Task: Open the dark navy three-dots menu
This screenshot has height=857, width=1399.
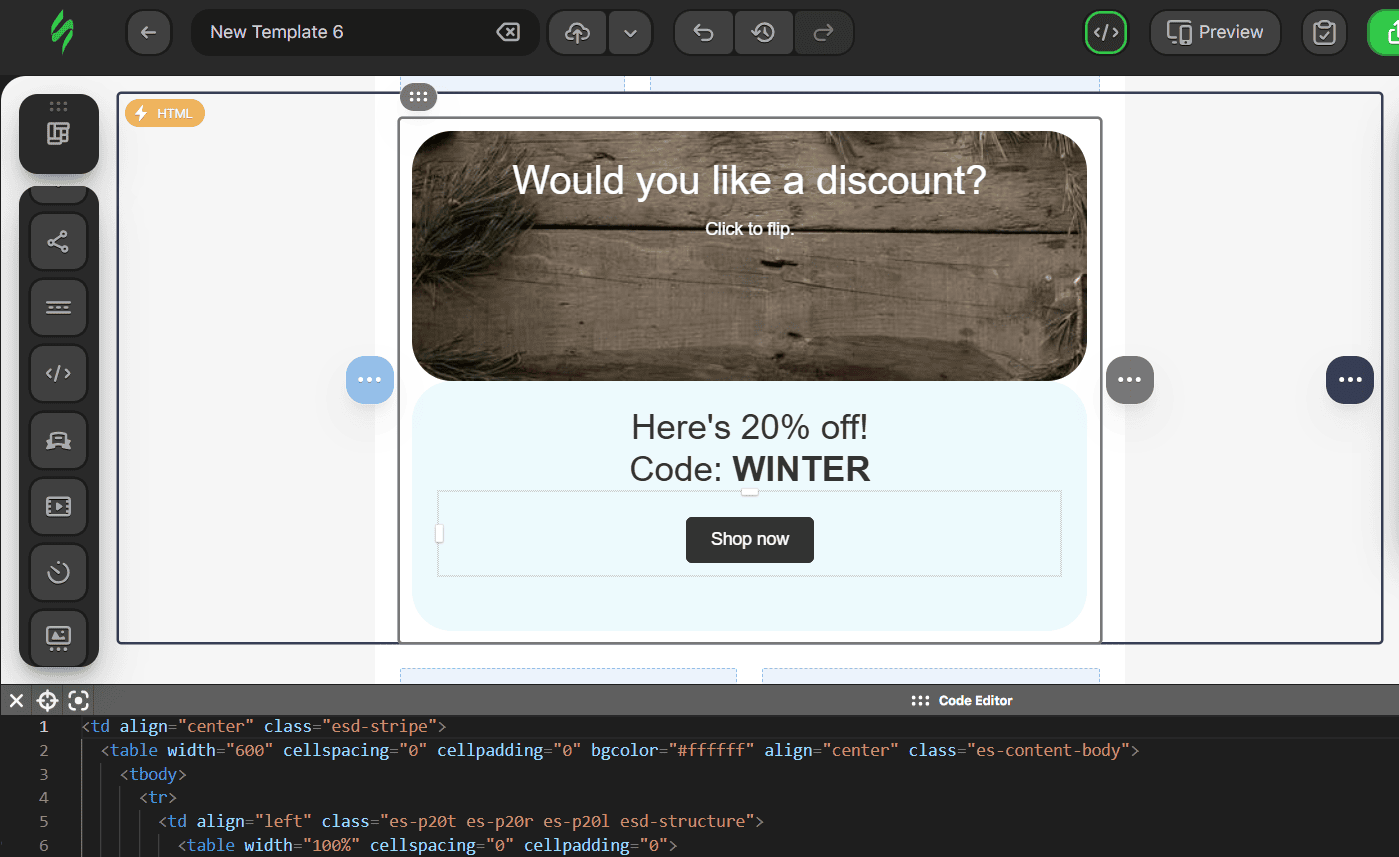Action: (x=1349, y=380)
